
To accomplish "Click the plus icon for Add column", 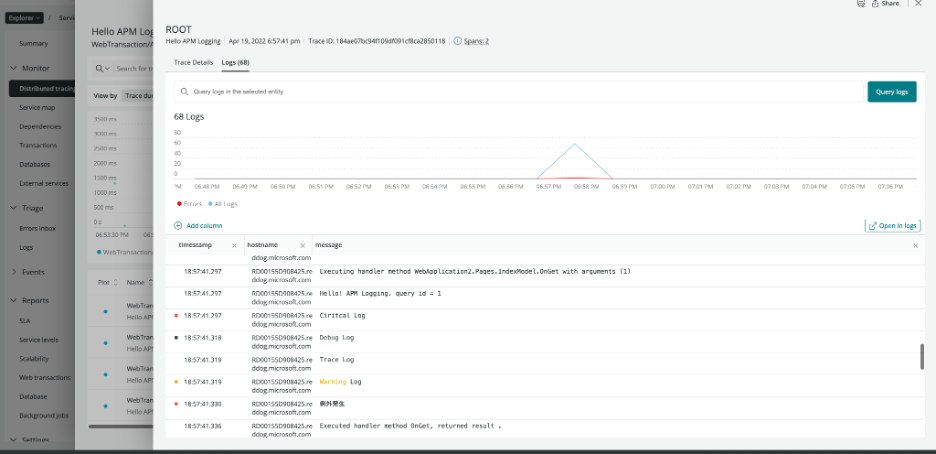I will coord(178,226).
